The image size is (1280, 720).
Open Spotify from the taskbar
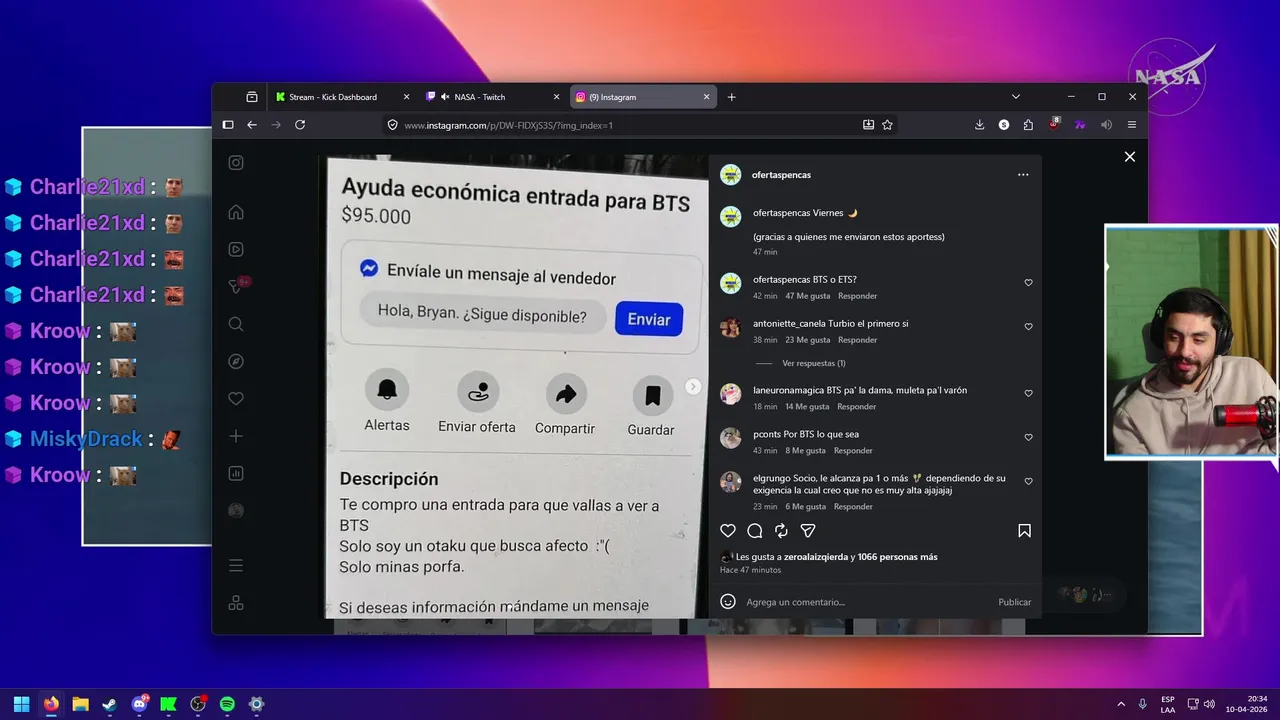227,704
